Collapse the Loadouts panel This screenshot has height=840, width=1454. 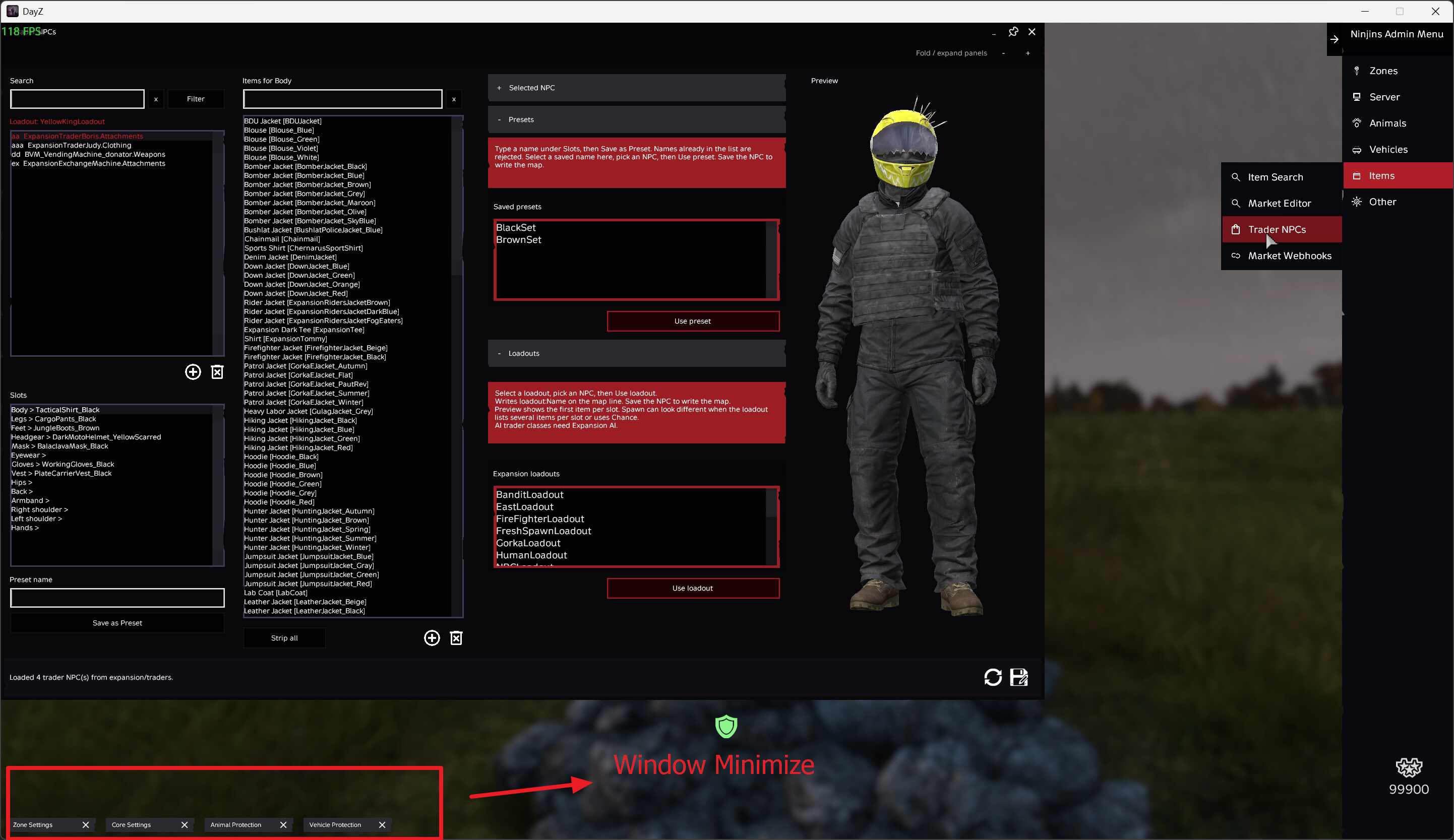pos(636,353)
